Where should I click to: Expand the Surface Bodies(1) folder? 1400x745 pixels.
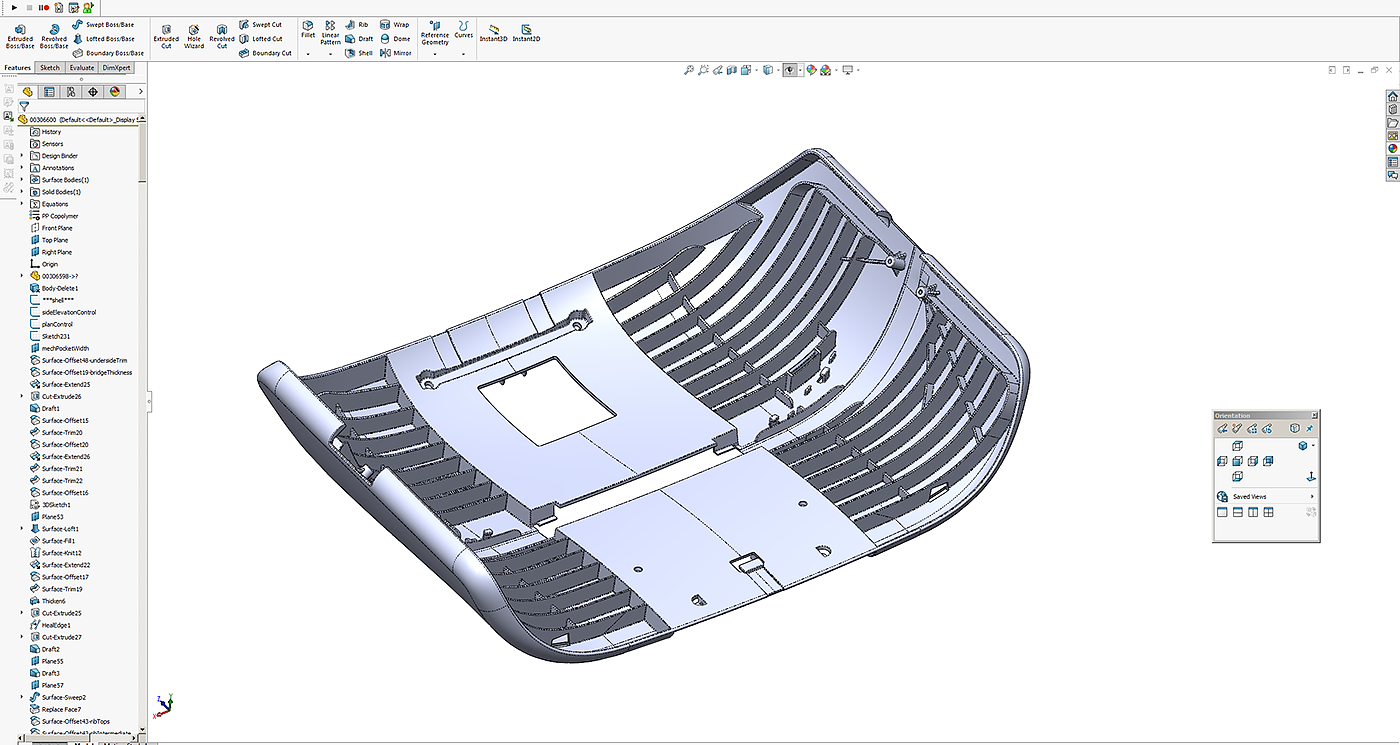tap(22, 180)
